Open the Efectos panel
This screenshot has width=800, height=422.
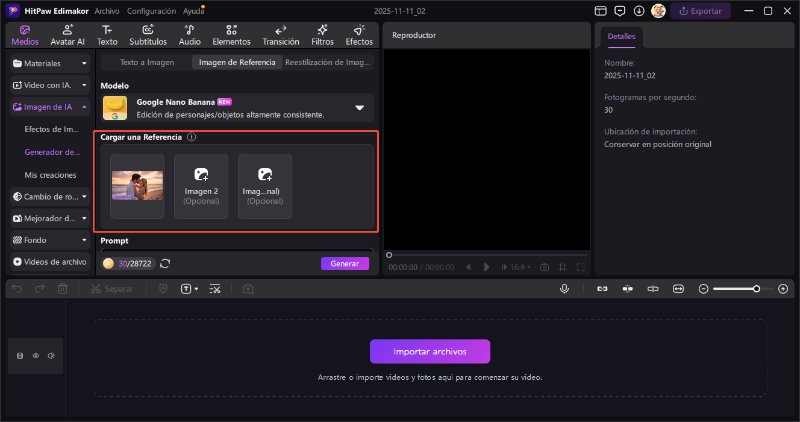pyautogui.click(x=359, y=35)
